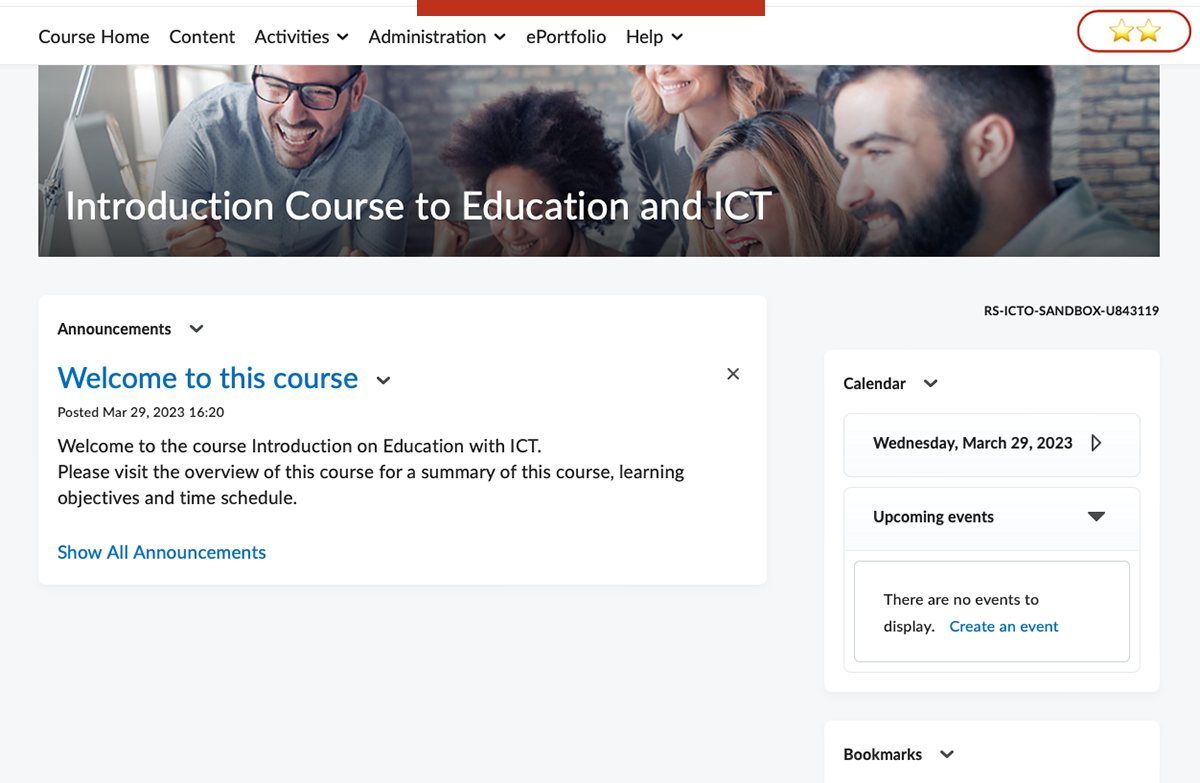This screenshot has height=783, width=1200.
Task: Click the two gold stars icon
Action: (x=1134, y=32)
